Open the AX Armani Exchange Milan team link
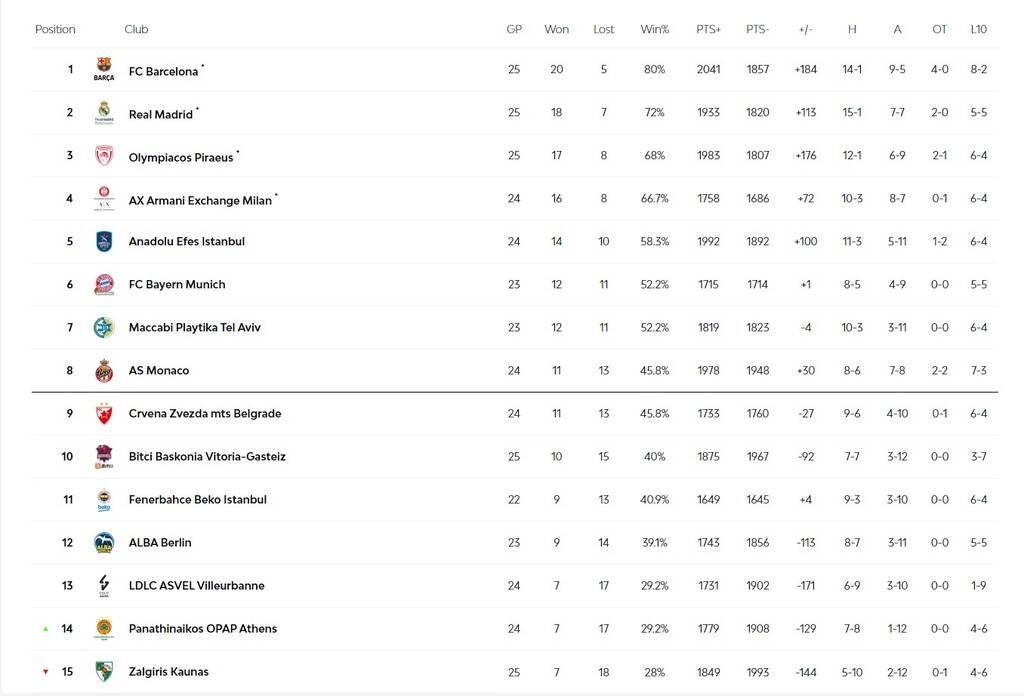The width and height of the screenshot is (1024, 696). coord(200,200)
